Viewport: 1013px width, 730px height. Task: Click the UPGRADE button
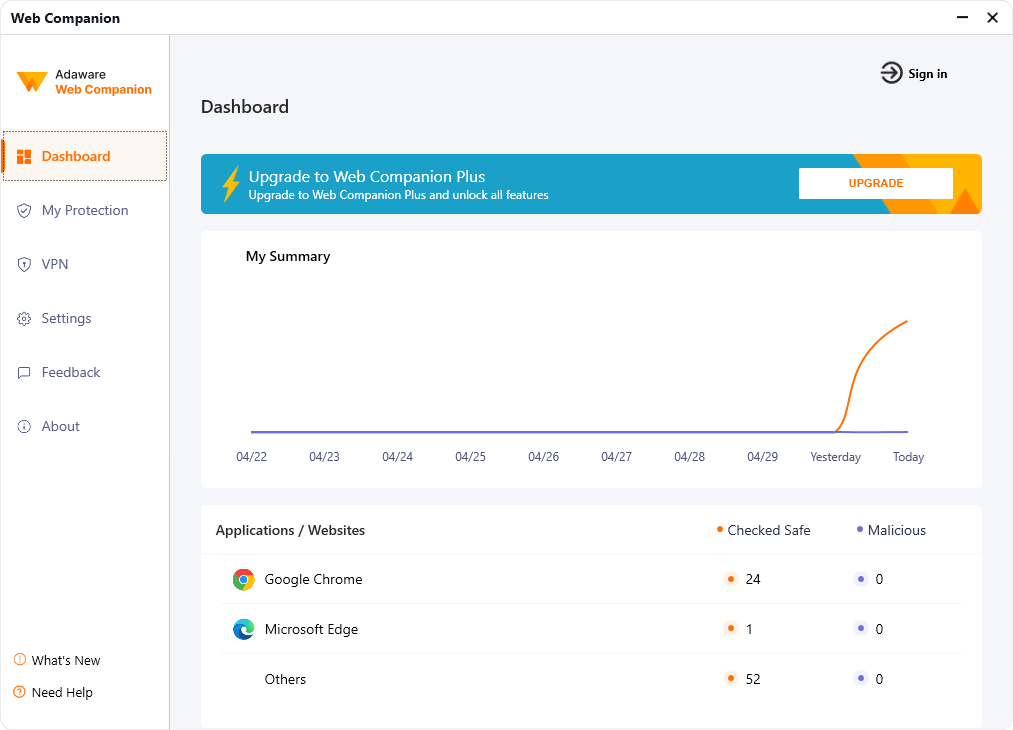[x=875, y=183]
